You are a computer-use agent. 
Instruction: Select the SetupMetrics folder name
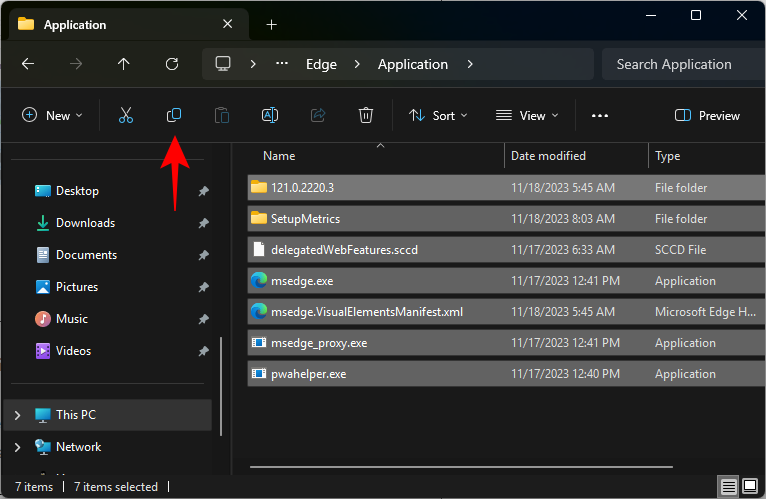pyautogui.click(x=305, y=218)
